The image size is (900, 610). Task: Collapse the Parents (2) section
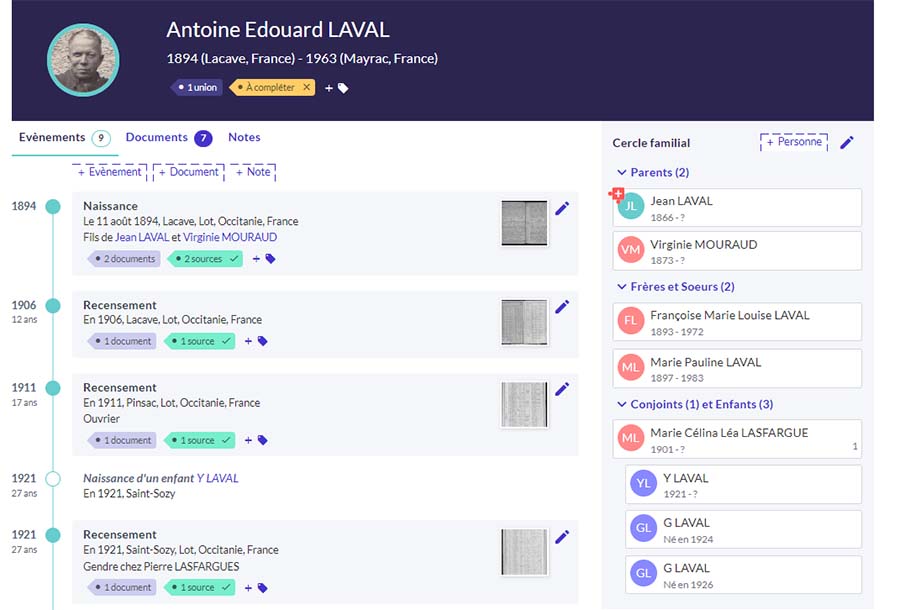[622, 173]
